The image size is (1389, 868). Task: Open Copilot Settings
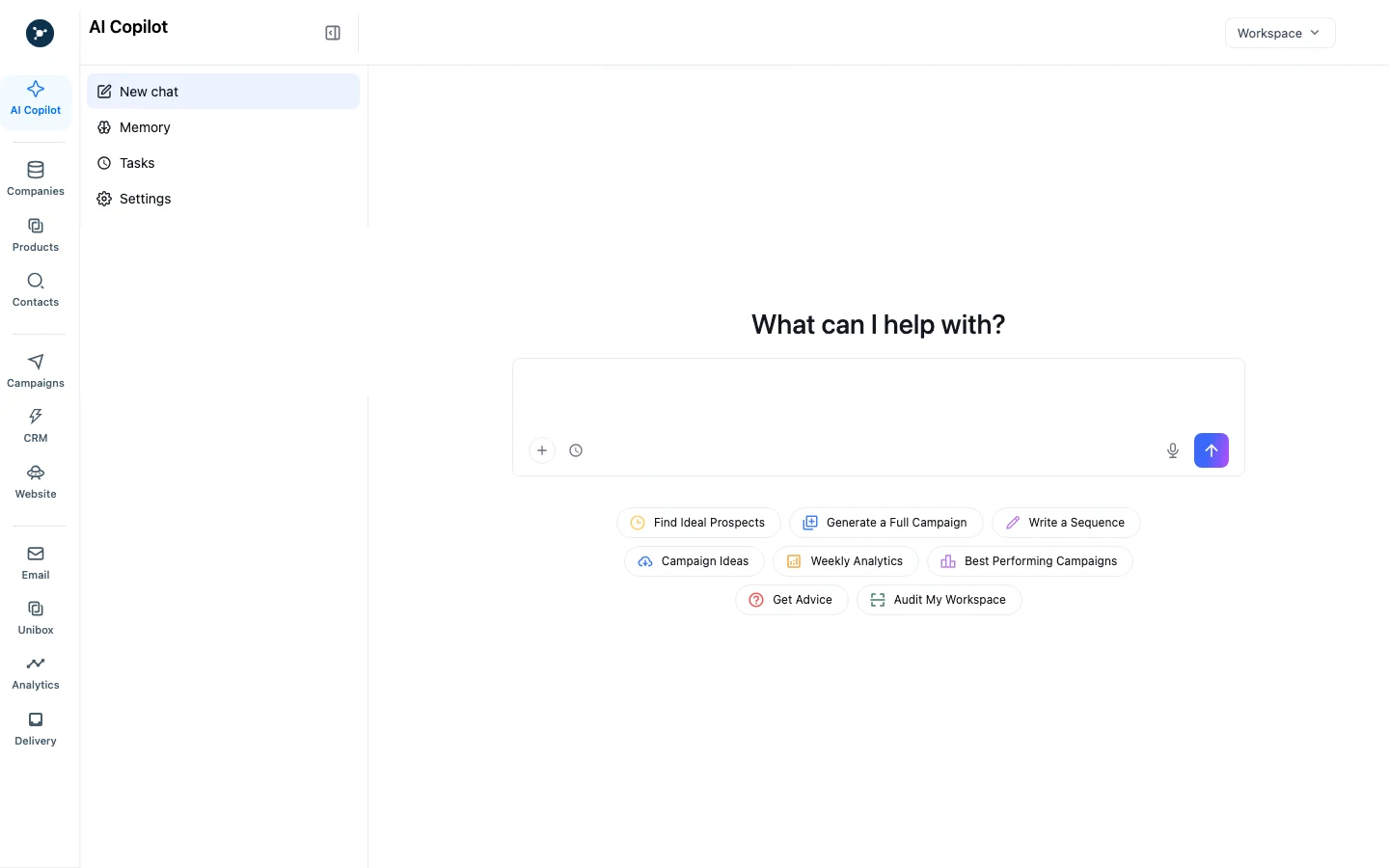[x=223, y=199]
